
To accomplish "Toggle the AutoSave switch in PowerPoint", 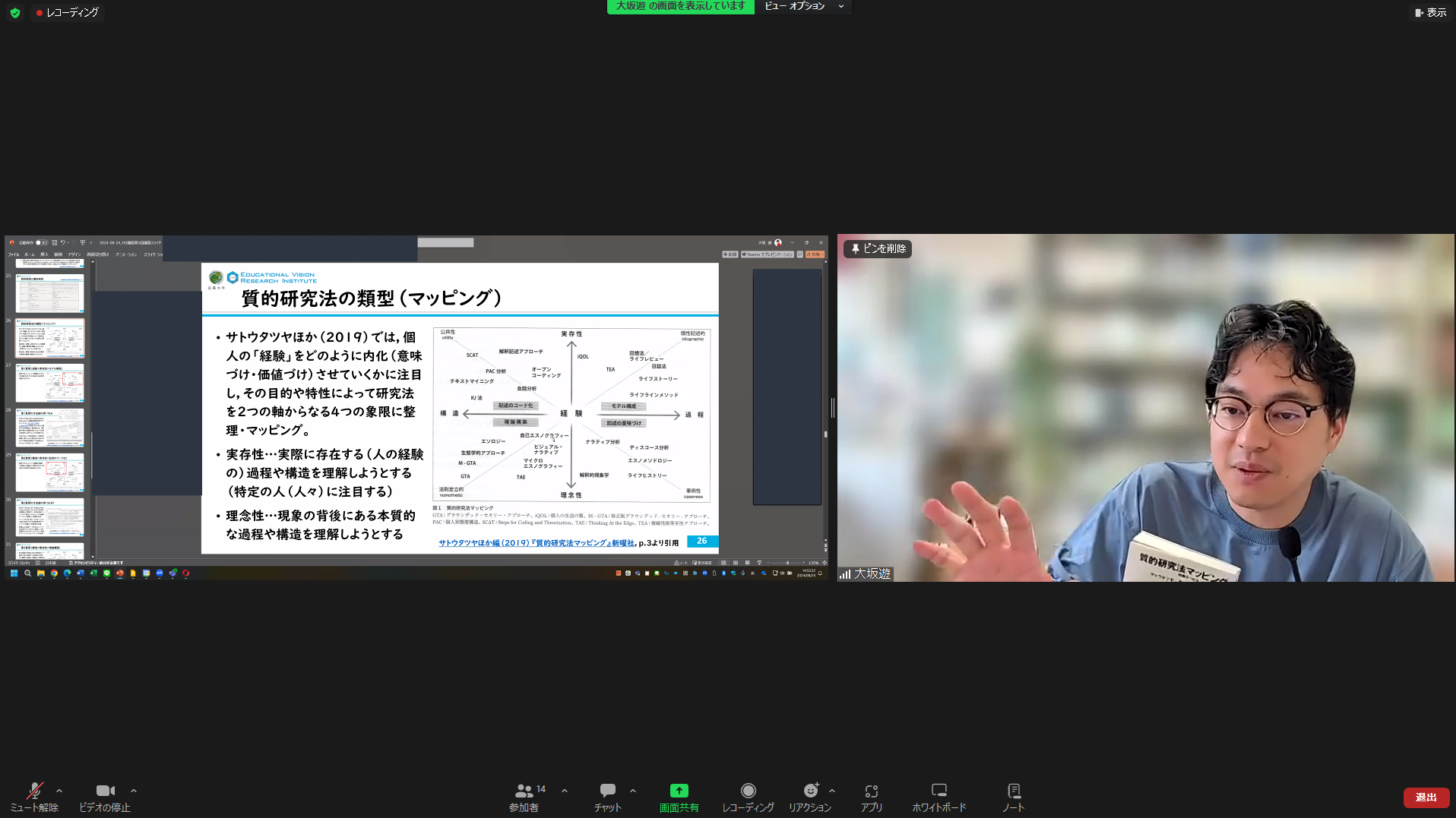I will coord(42,243).
